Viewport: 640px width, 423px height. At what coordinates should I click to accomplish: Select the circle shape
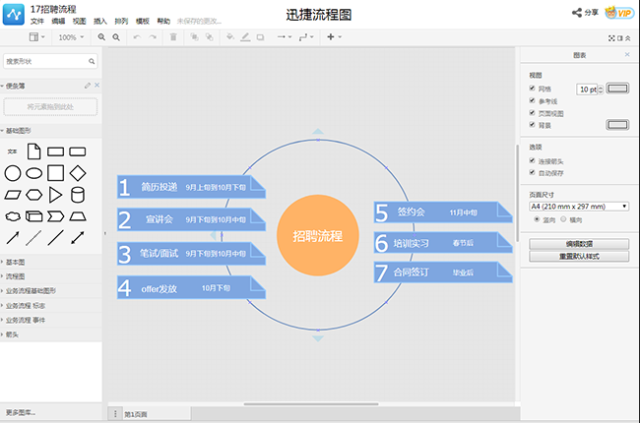(x=13, y=173)
